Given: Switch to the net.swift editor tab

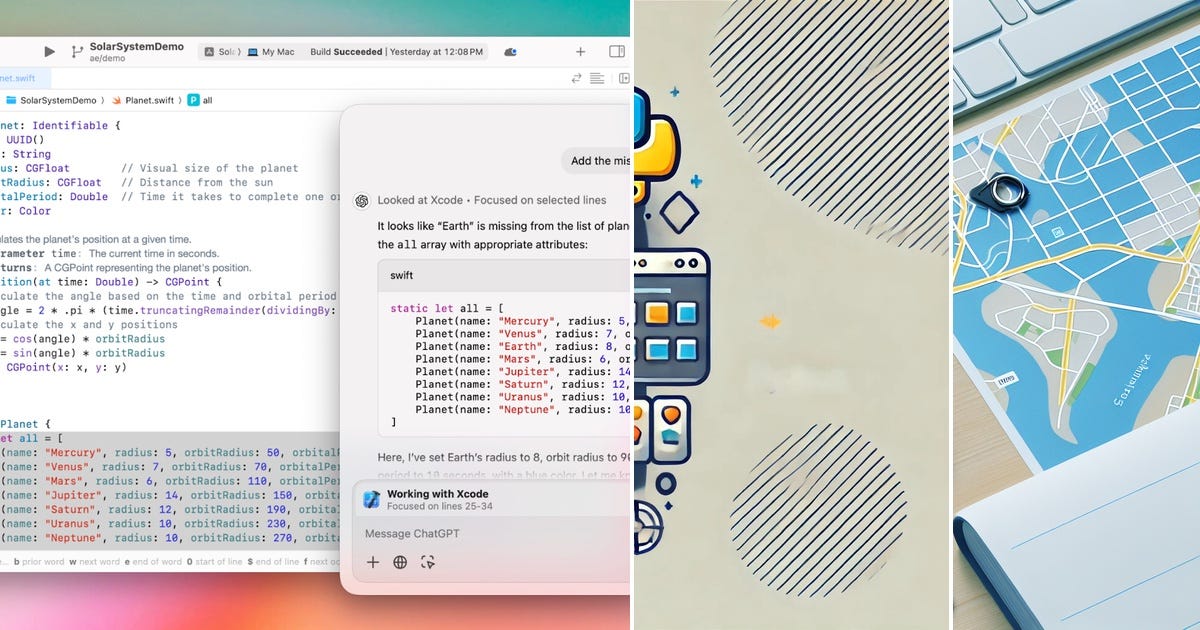Looking at the screenshot, I should pyautogui.click(x=20, y=77).
